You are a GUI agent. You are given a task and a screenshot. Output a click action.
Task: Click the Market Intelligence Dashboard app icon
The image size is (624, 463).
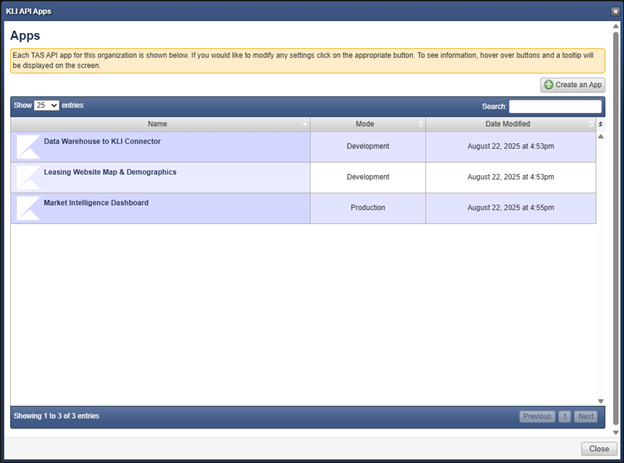pos(28,208)
